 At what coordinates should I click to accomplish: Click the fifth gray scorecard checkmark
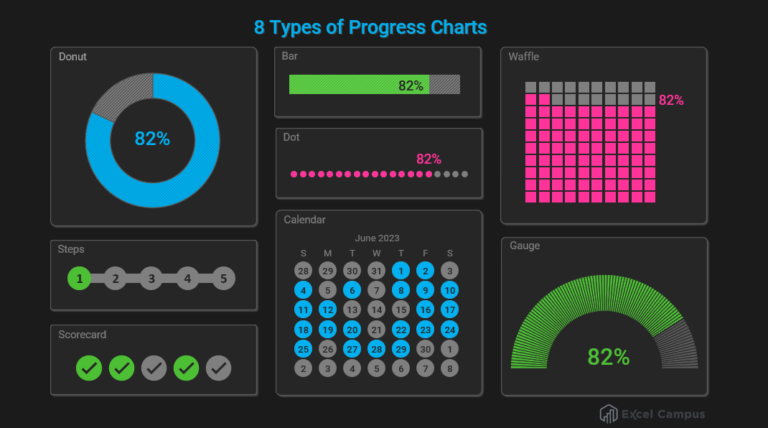[x=219, y=369]
